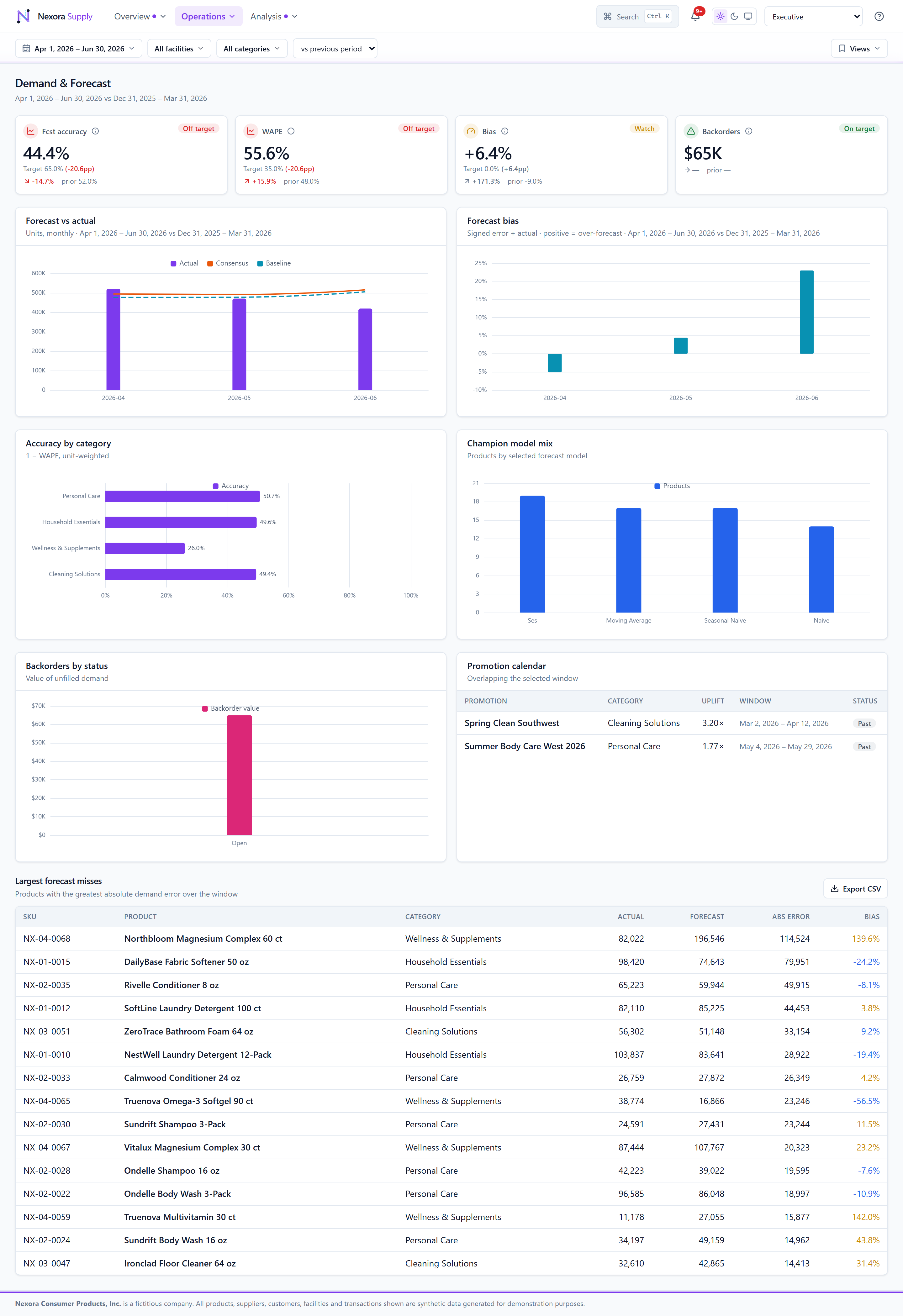Click the Search input field

coord(637,16)
